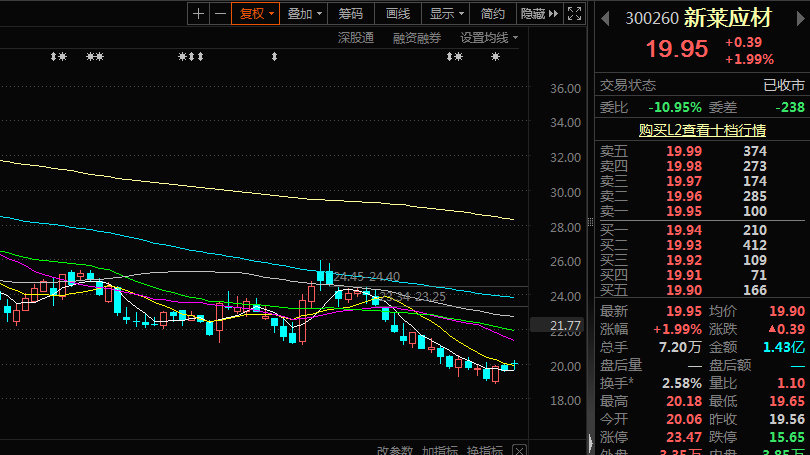The height and width of the screenshot is (455, 810).
Task: Click the 24.45-24.40 gap label
Action: click(x=366, y=277)
